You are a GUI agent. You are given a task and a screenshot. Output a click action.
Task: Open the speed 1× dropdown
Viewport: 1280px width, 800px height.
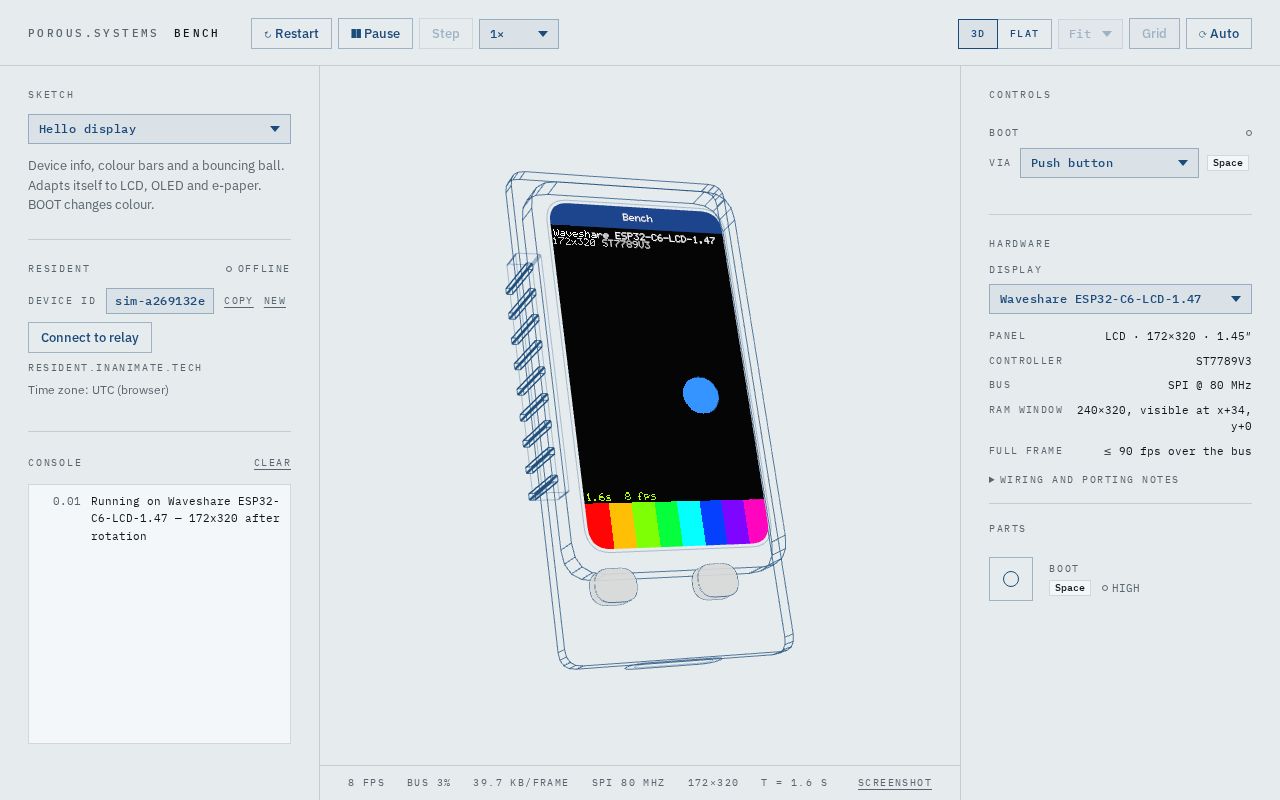tap(519, 34)
